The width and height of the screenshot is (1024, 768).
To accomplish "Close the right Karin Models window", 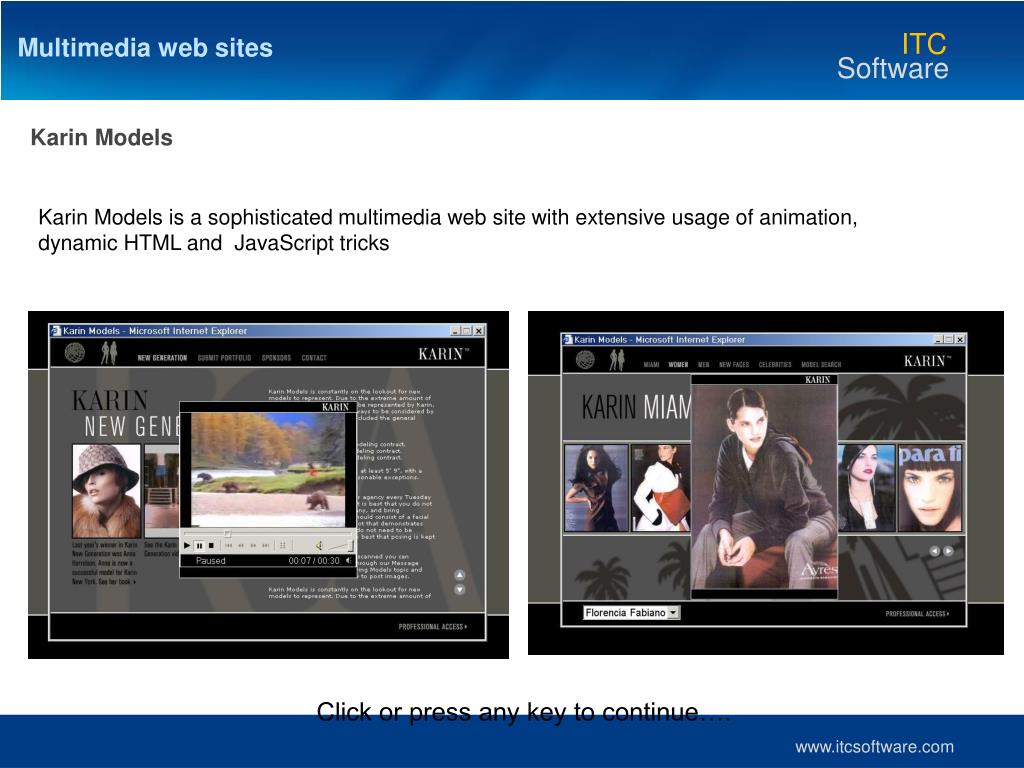I will pyautogui.click(x=960, y=340).
